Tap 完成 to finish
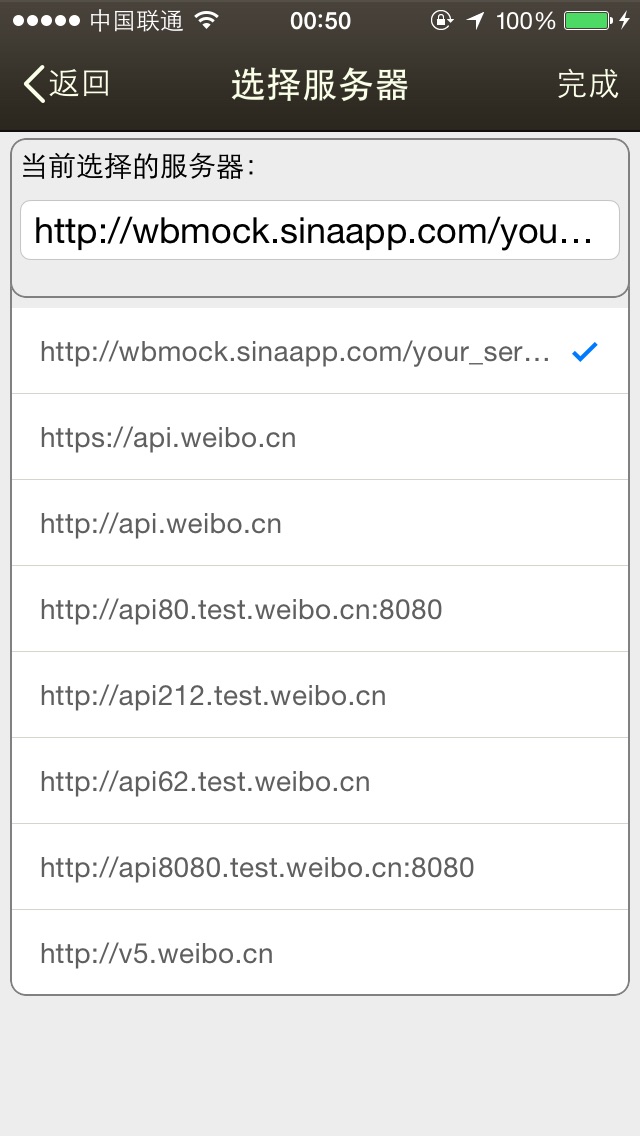Viewport: 640px width, 1136px height. [x=588, y=84]
